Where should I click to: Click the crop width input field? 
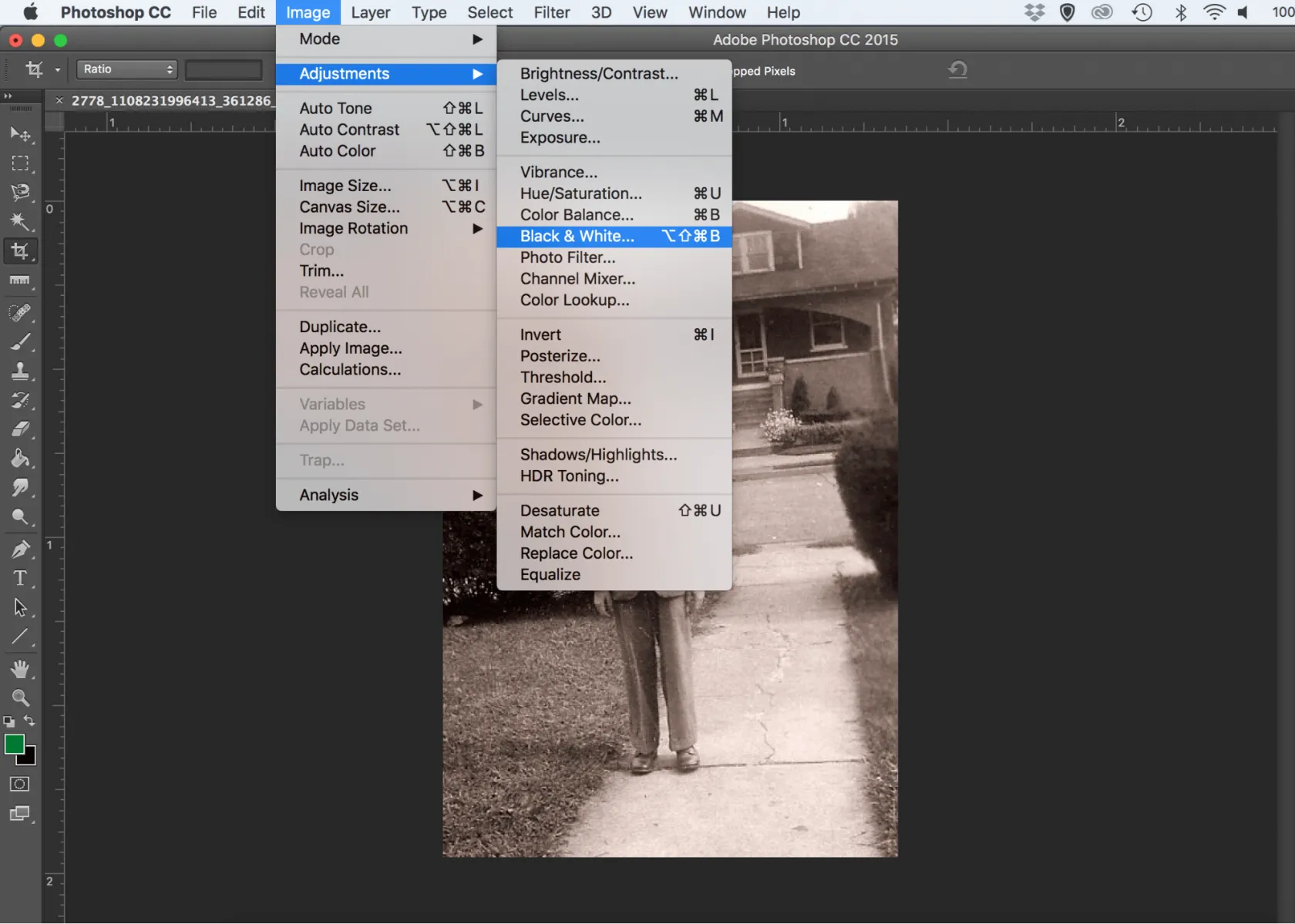click(x=224, y=70)
